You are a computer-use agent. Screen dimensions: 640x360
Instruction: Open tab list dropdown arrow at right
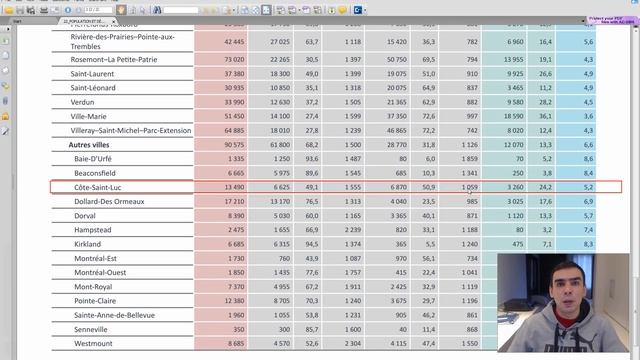coord(582,21)
